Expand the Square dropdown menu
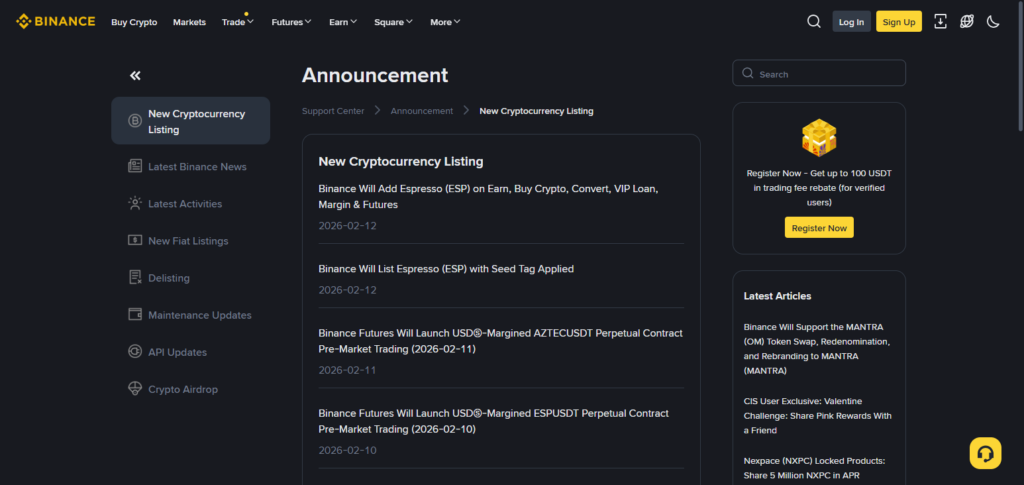Screen dimensions: 1024x485 [x=393, y=22]
